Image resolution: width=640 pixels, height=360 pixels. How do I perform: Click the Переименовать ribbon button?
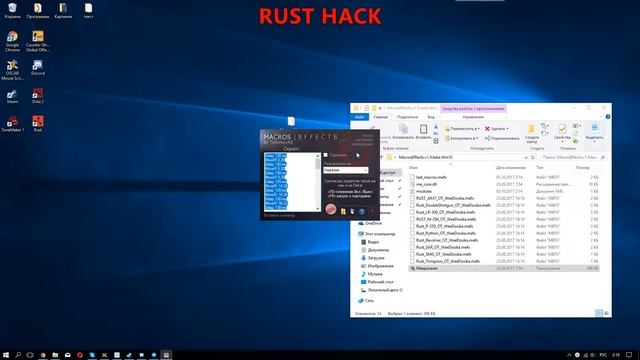(502, 138)
